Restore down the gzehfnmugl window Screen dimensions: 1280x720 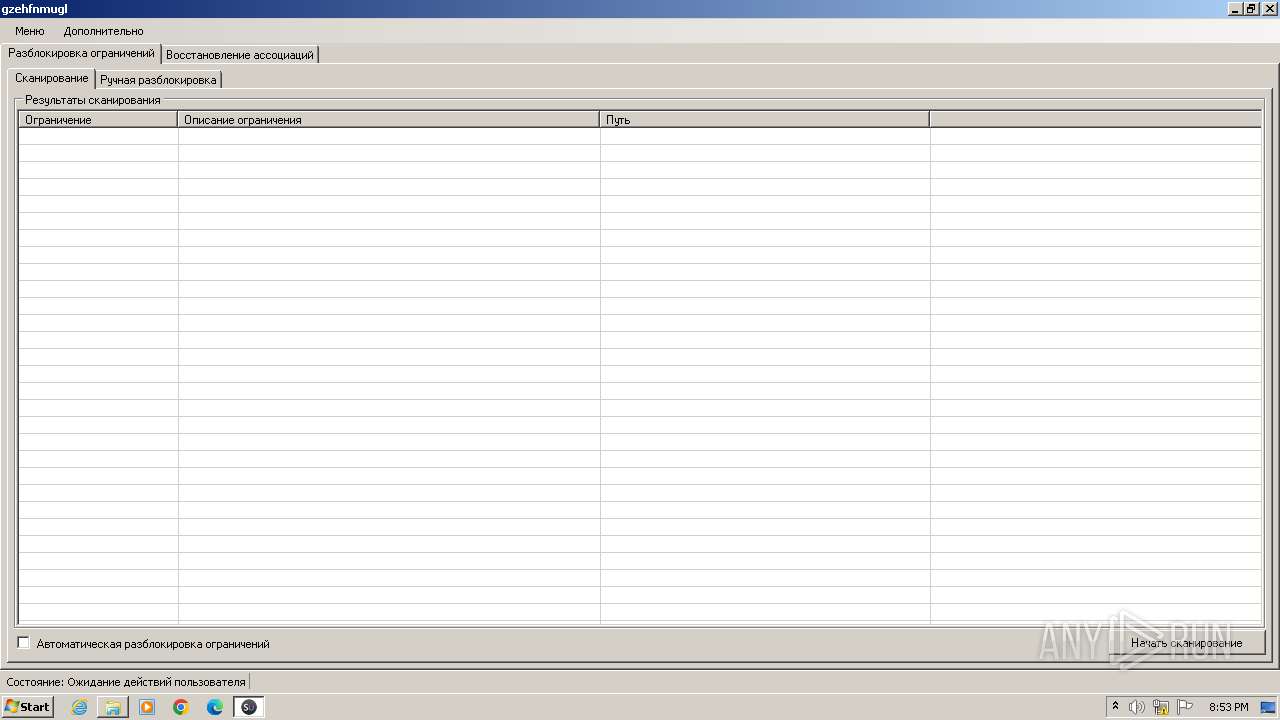pyautogui.click(x=1251, y=9)
